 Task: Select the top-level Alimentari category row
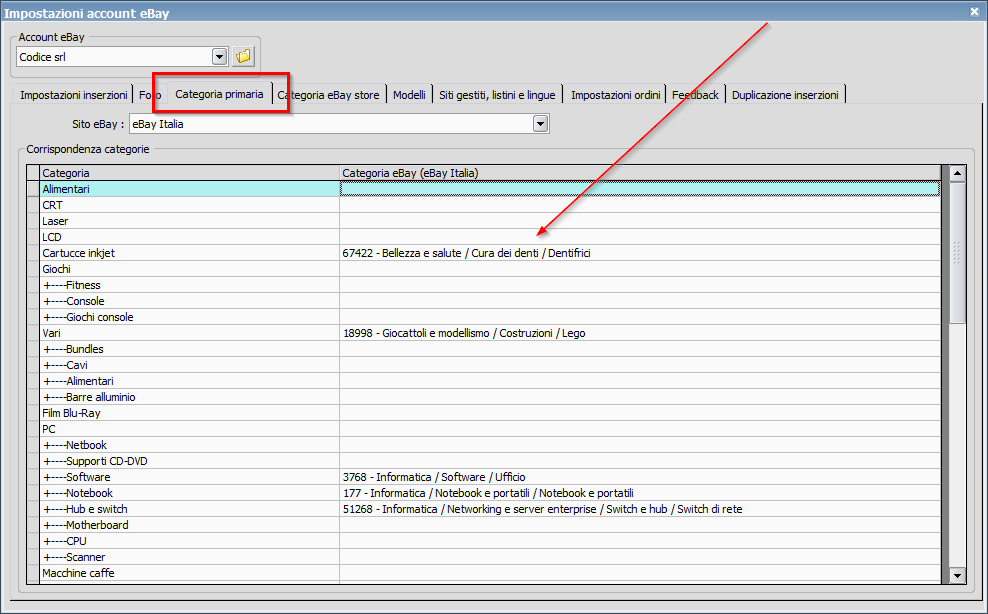[190, 188]
